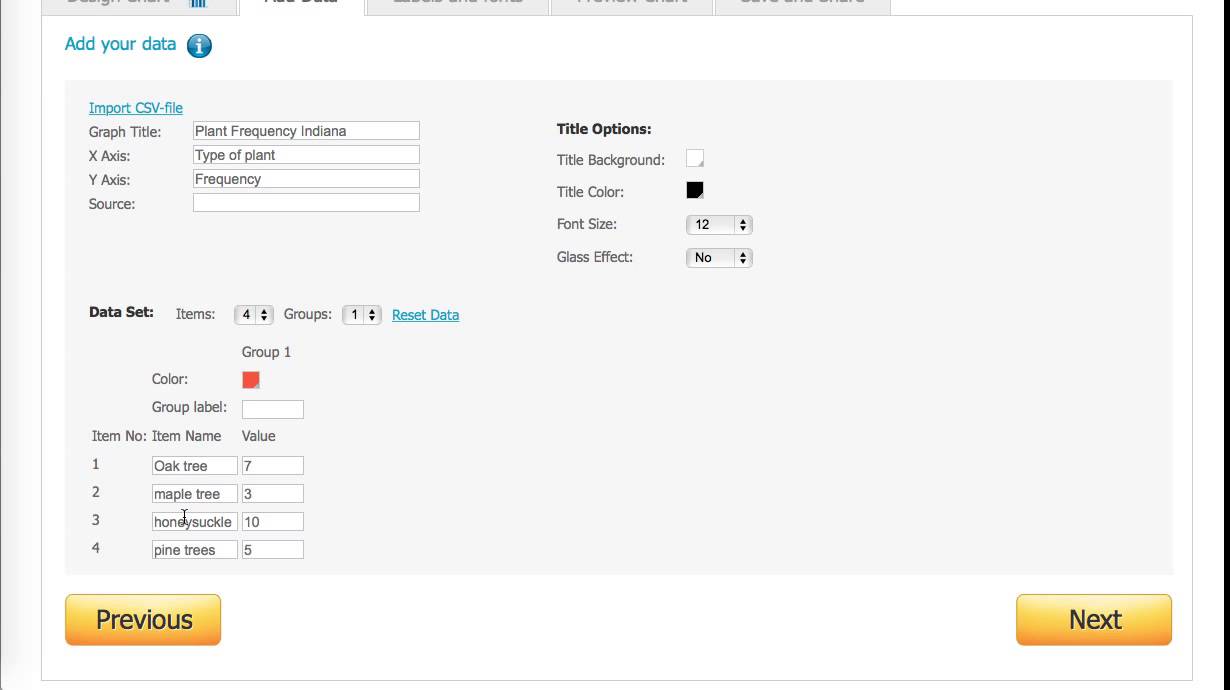
Task: Open the Import CSV-file link
Action: pos(136,108)
